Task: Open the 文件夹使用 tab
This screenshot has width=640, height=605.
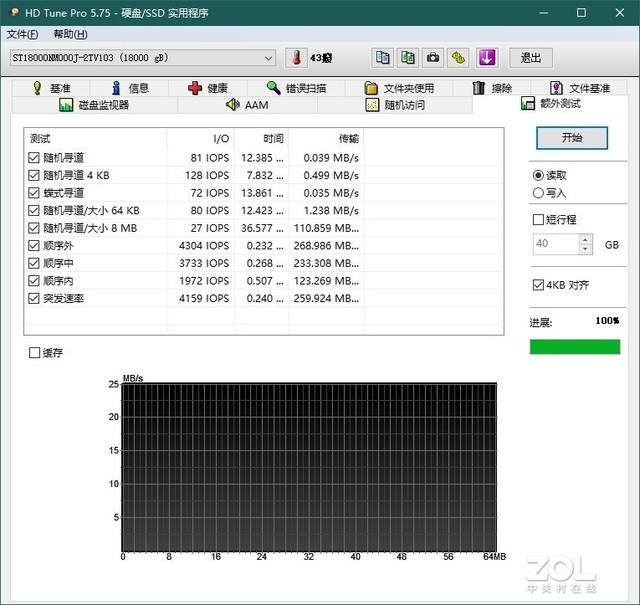Action: [x=399, y=88]
